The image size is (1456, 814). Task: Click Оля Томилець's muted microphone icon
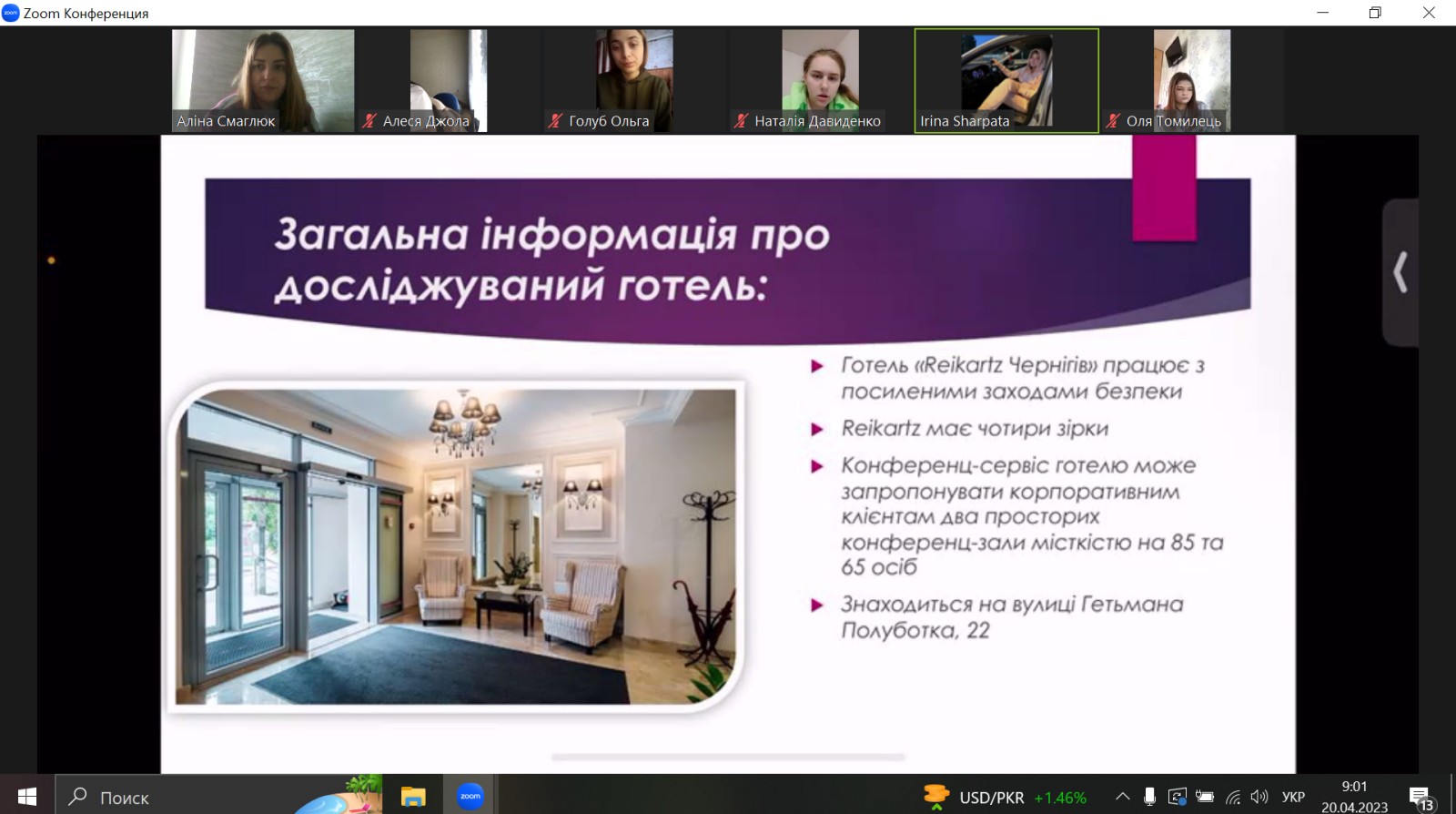point(1113,121)
